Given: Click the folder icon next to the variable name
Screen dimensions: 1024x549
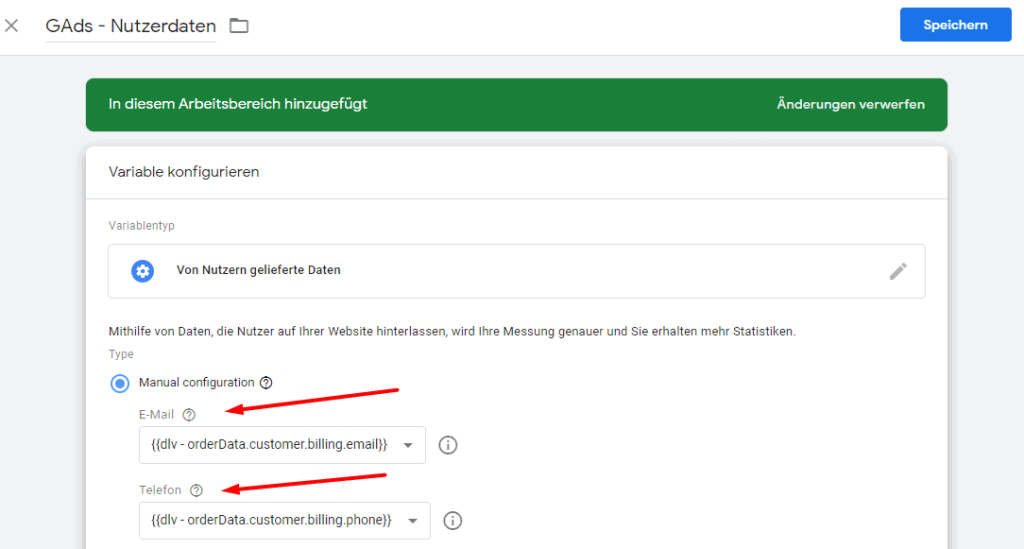Looking at the screenshot, I should pos(239,25).
